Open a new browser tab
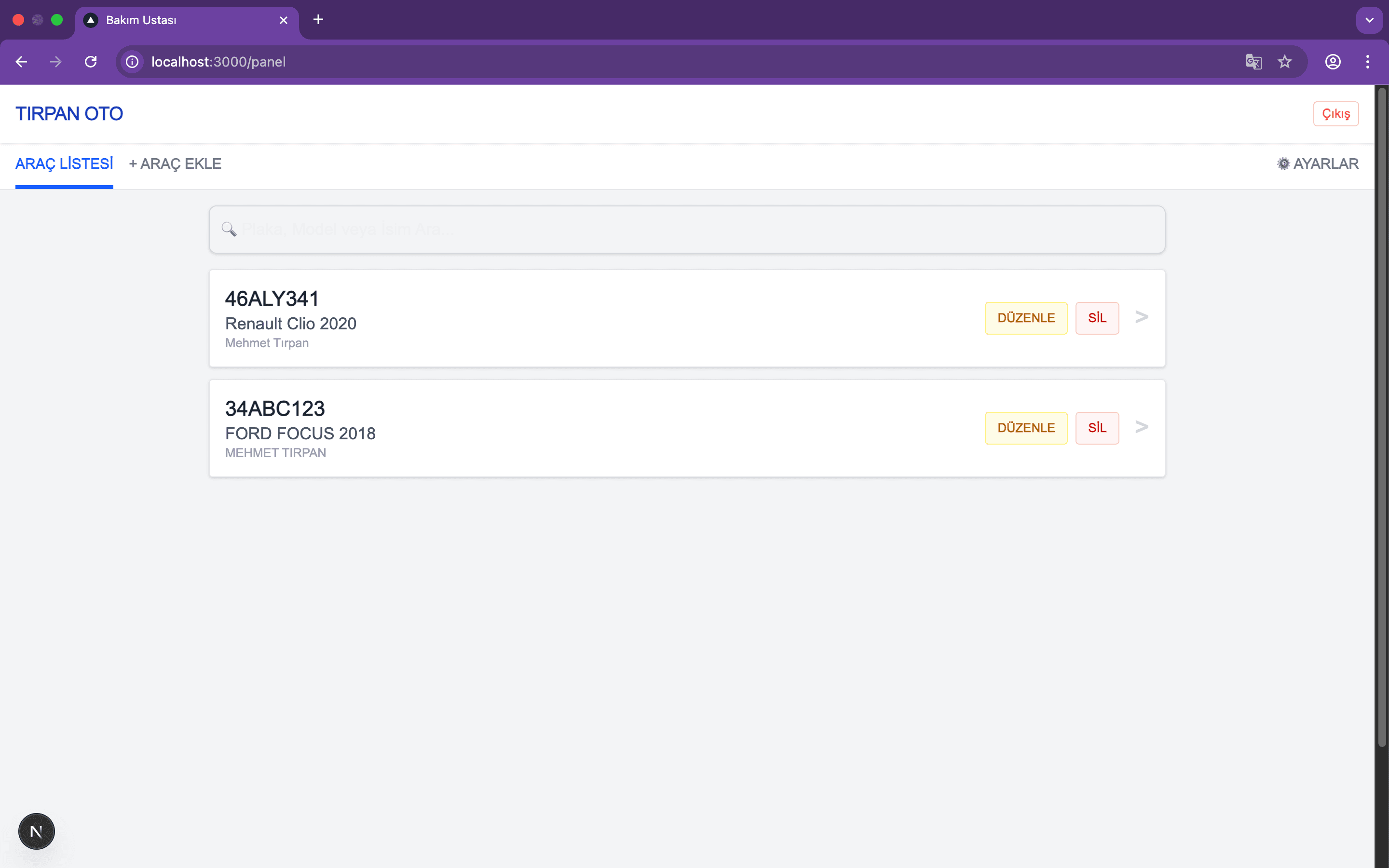The width and height of the screenshot is (1389, 868). pos(318,20)
